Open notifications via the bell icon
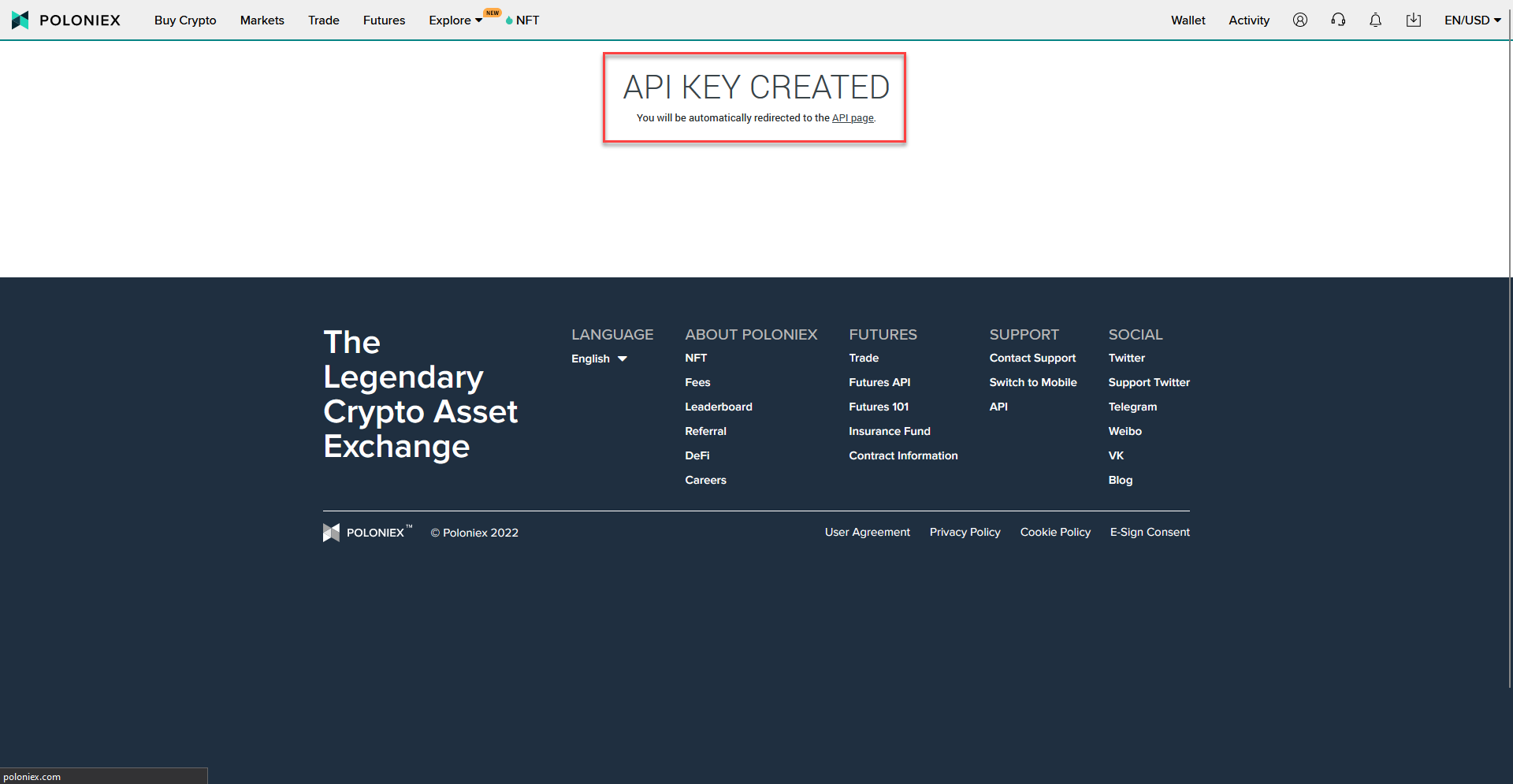1513x784 pixels. [x=1375, y=20]
